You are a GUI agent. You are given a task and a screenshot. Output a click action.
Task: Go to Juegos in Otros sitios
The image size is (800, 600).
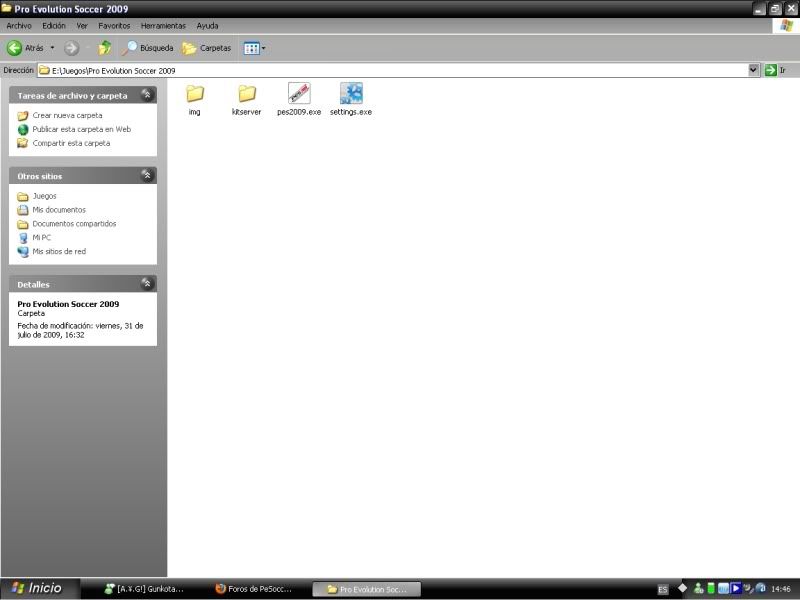44,196
